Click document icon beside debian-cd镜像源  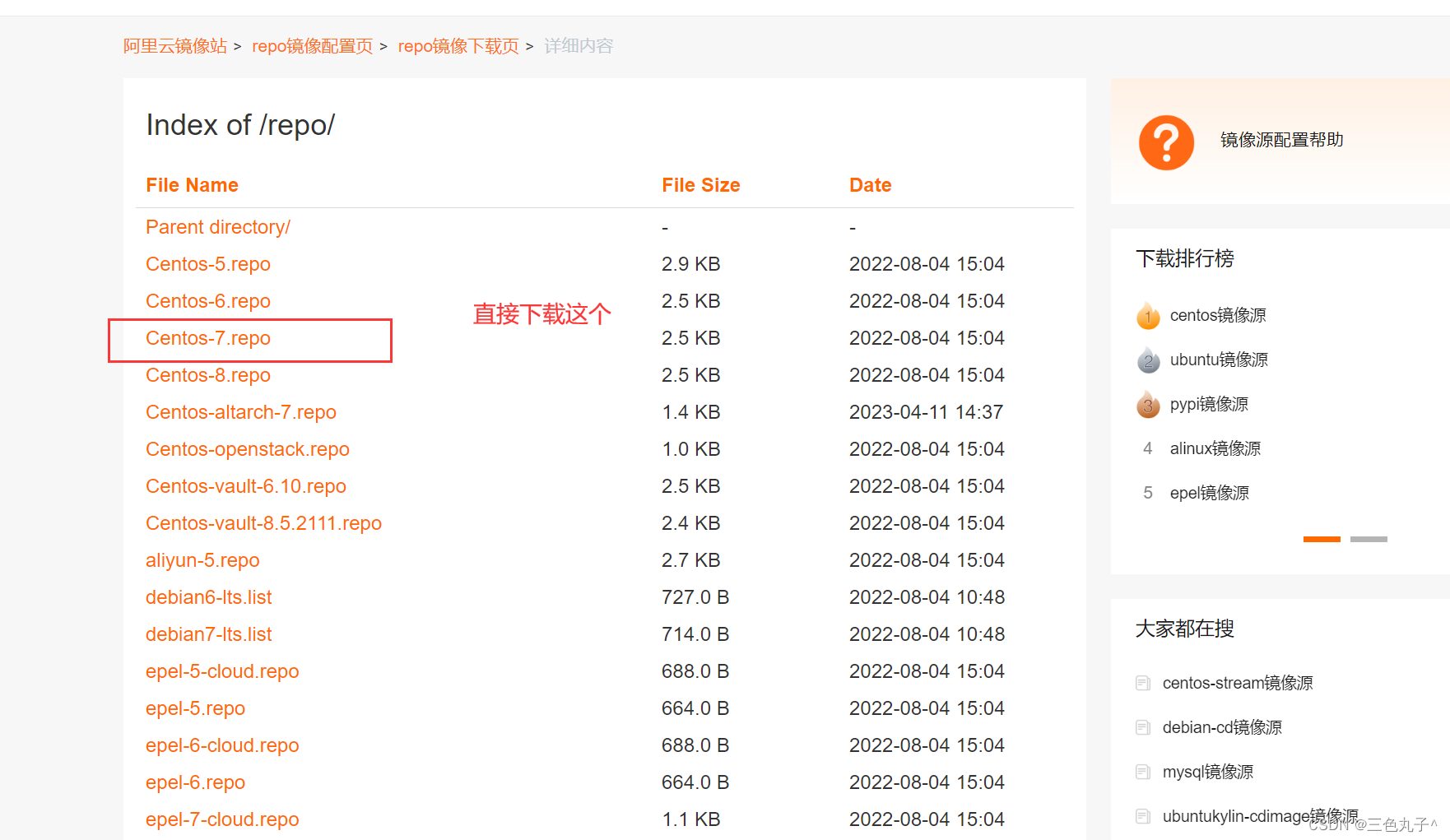(x=1143, y=727)
